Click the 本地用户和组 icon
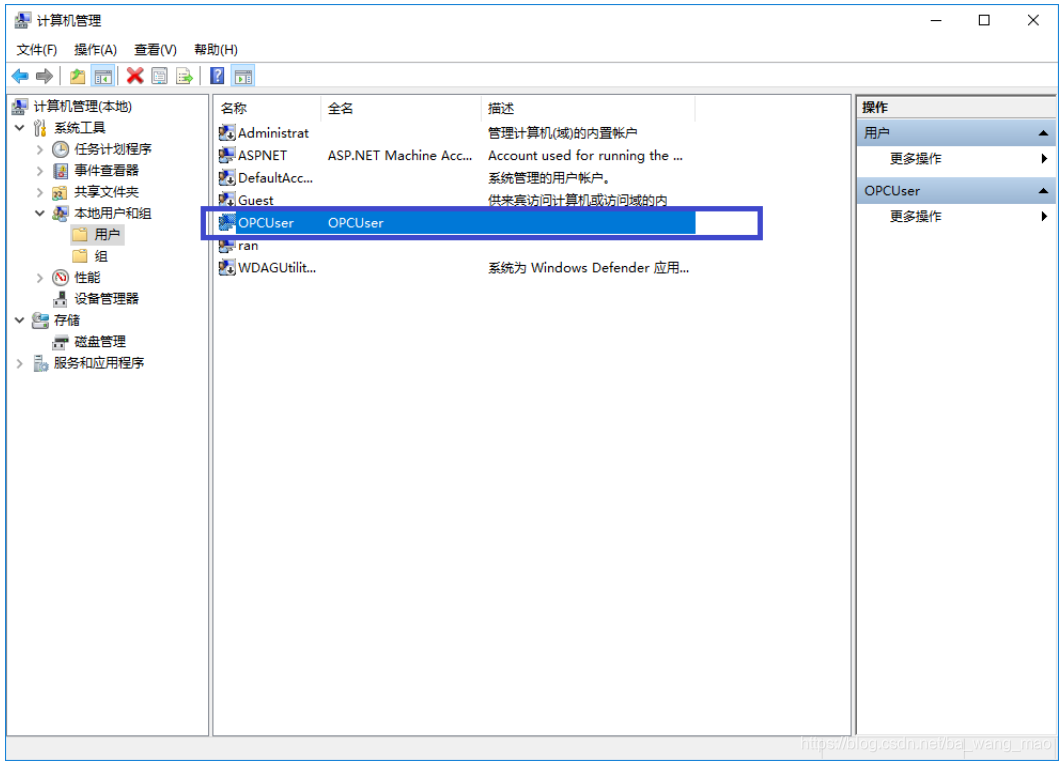Screen dimensions: 1061x762 tap(61, 213)
